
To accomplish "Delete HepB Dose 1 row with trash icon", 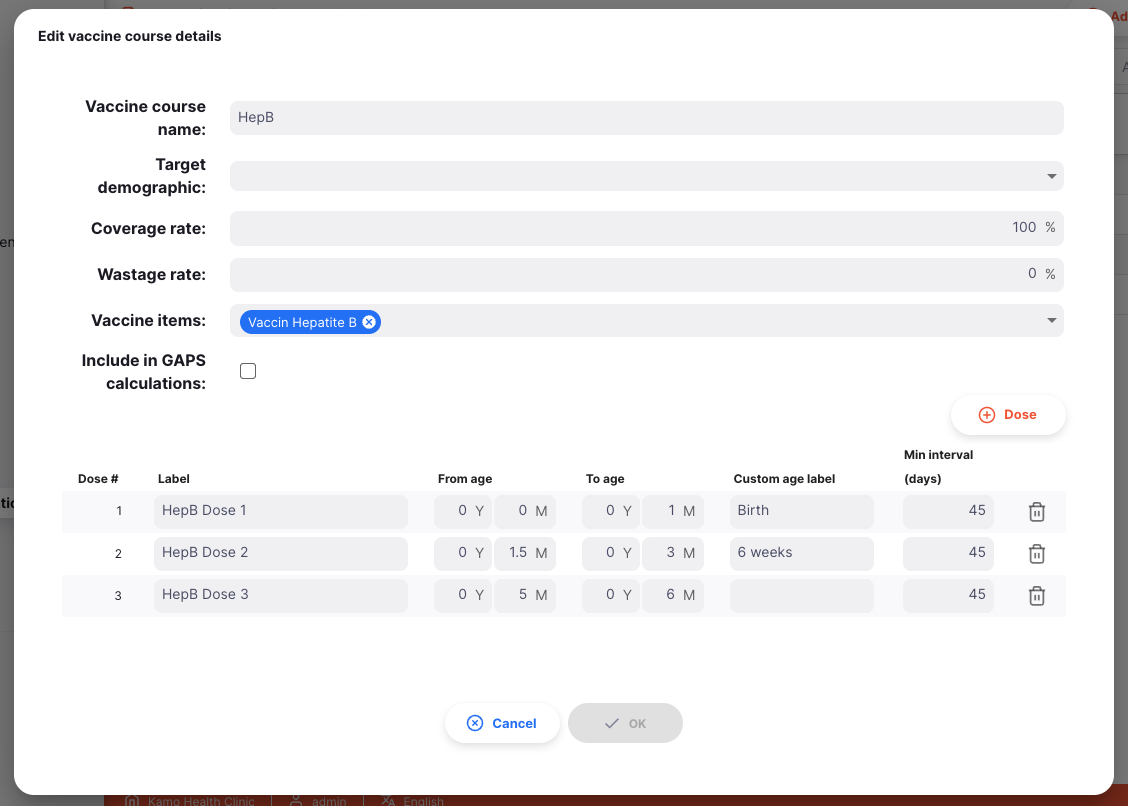I will pos(1037,512).
